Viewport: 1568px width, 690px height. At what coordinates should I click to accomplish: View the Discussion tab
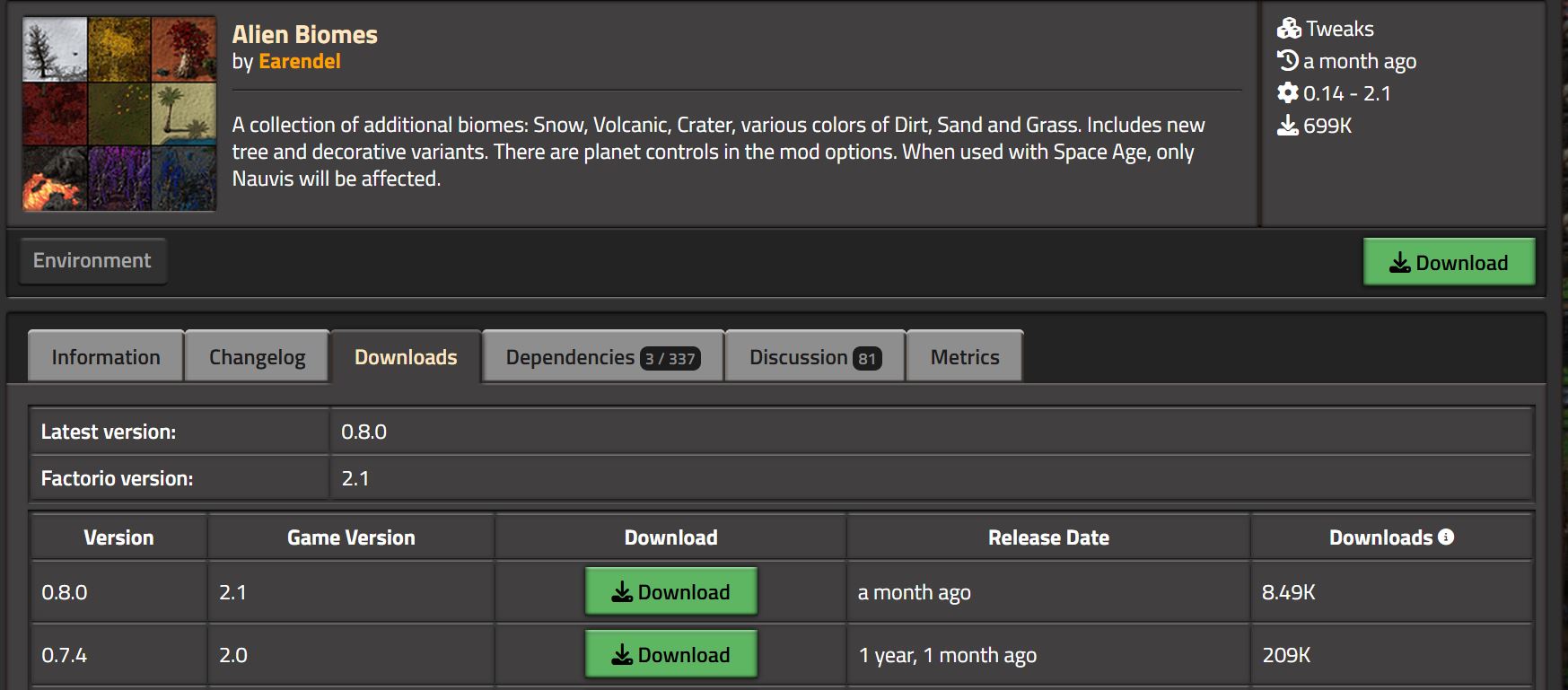815,357
